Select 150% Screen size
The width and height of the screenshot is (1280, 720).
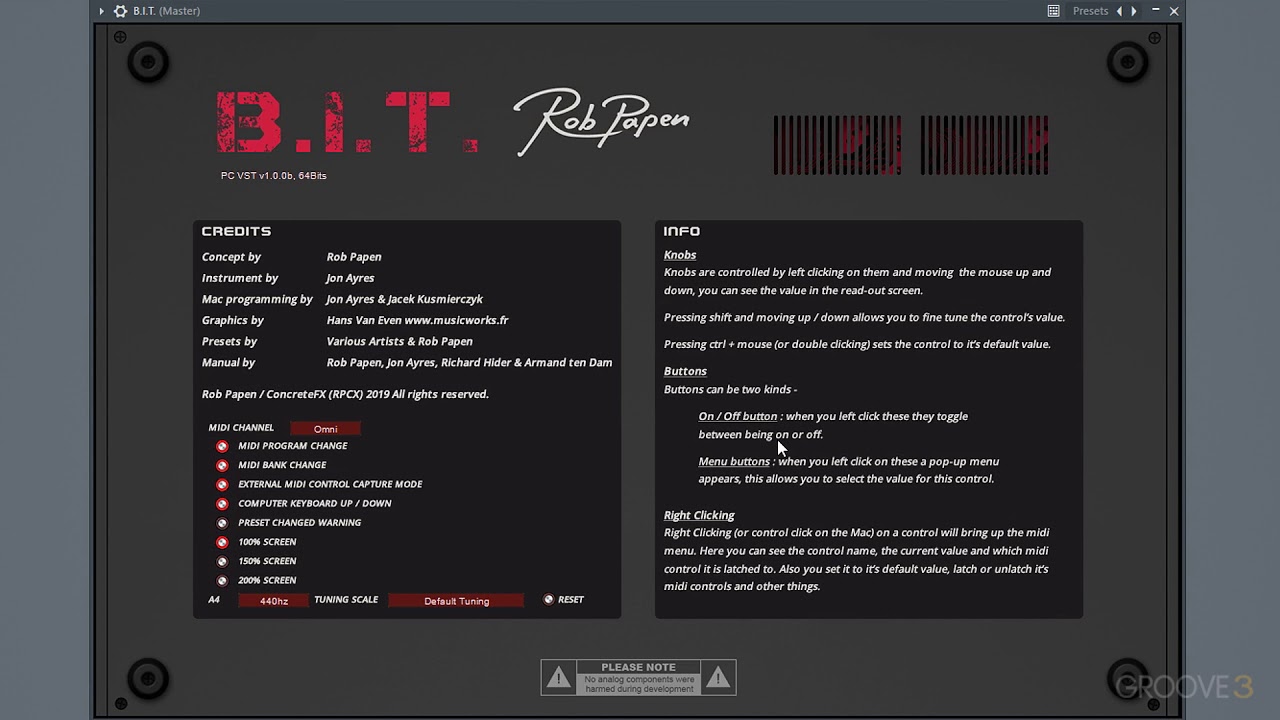pos(222,561)
